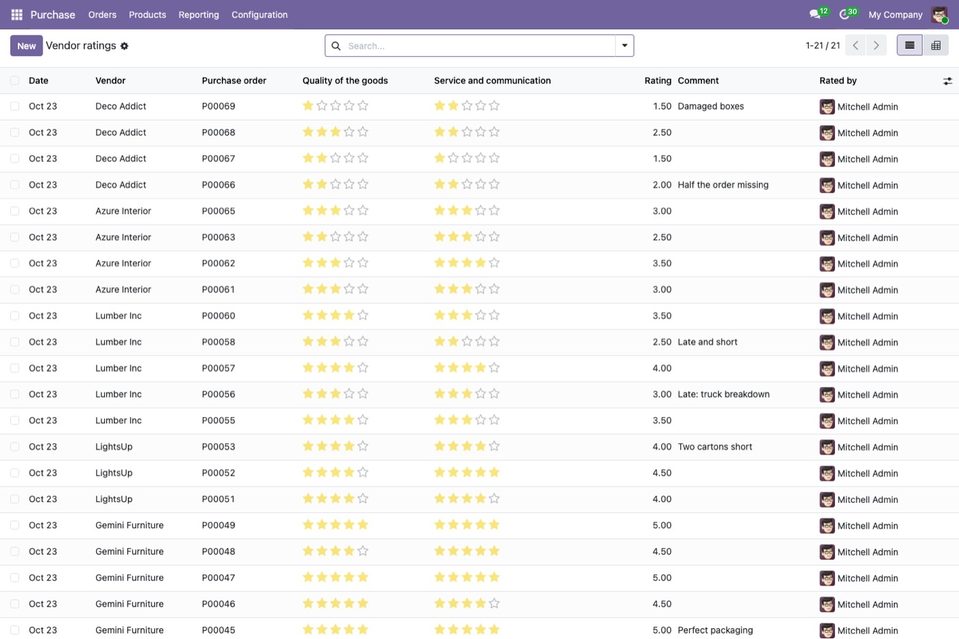959x639 pixels.
Task: Open Gemini Furniture in P00047 row
Action: [x=130, y=577]
